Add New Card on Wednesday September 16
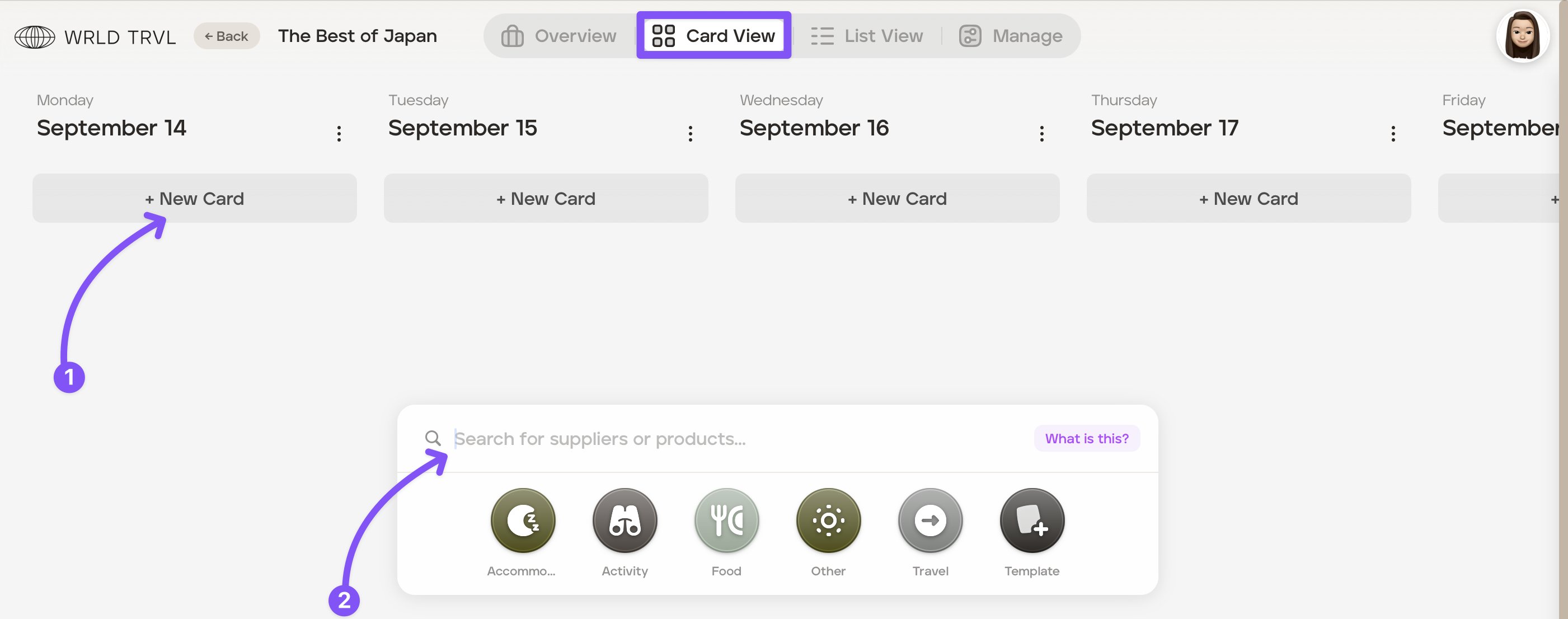The height and width of the screenshot is (619, 1568). [x=897, y=199]
